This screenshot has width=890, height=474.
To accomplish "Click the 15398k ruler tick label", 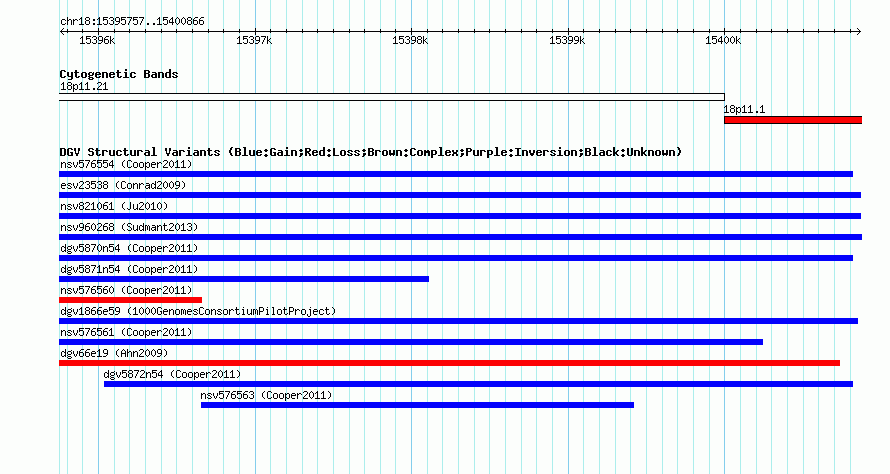I will pos(410,40).
